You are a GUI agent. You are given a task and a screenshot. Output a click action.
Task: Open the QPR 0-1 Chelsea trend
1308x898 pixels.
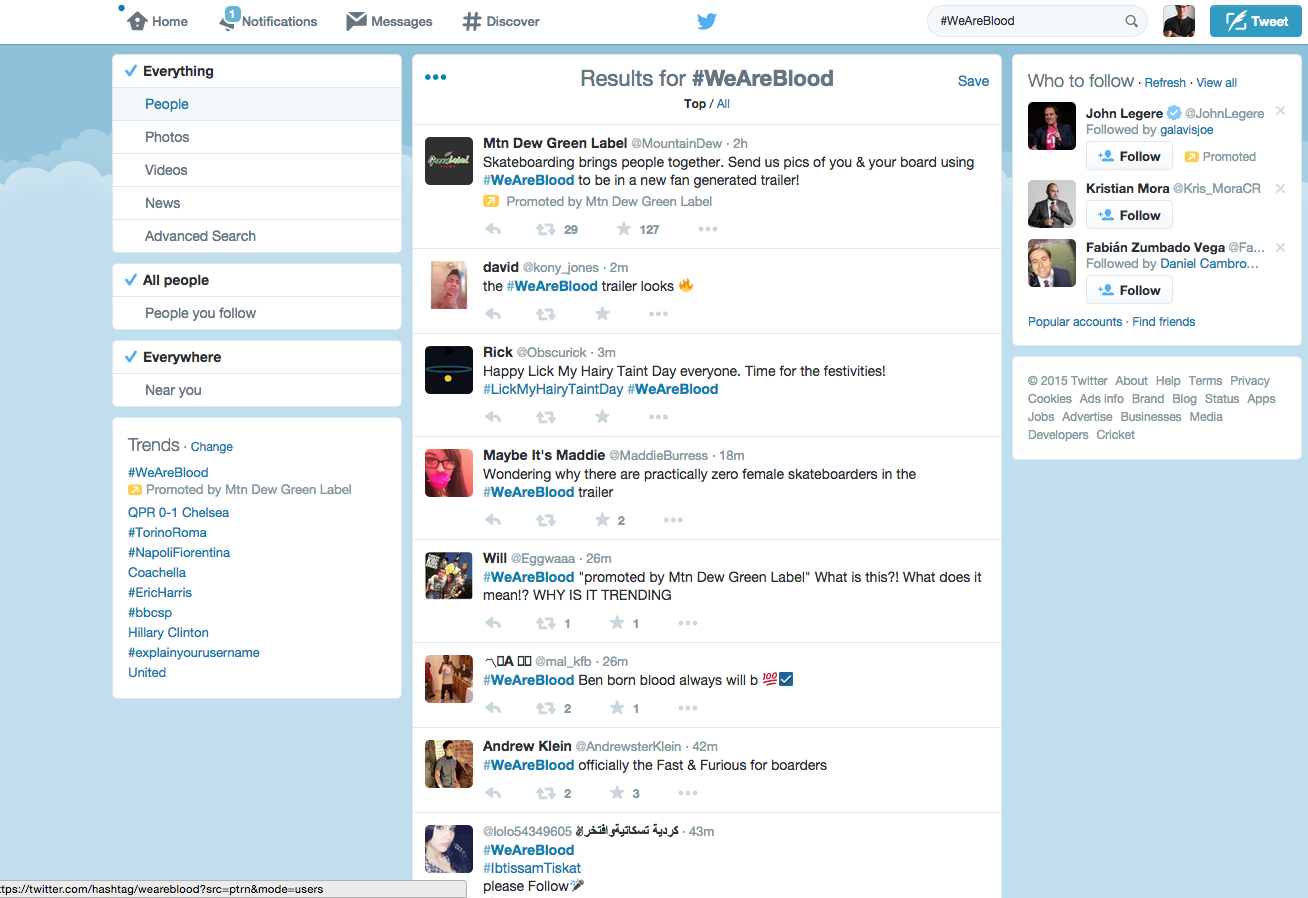point(178,512)
